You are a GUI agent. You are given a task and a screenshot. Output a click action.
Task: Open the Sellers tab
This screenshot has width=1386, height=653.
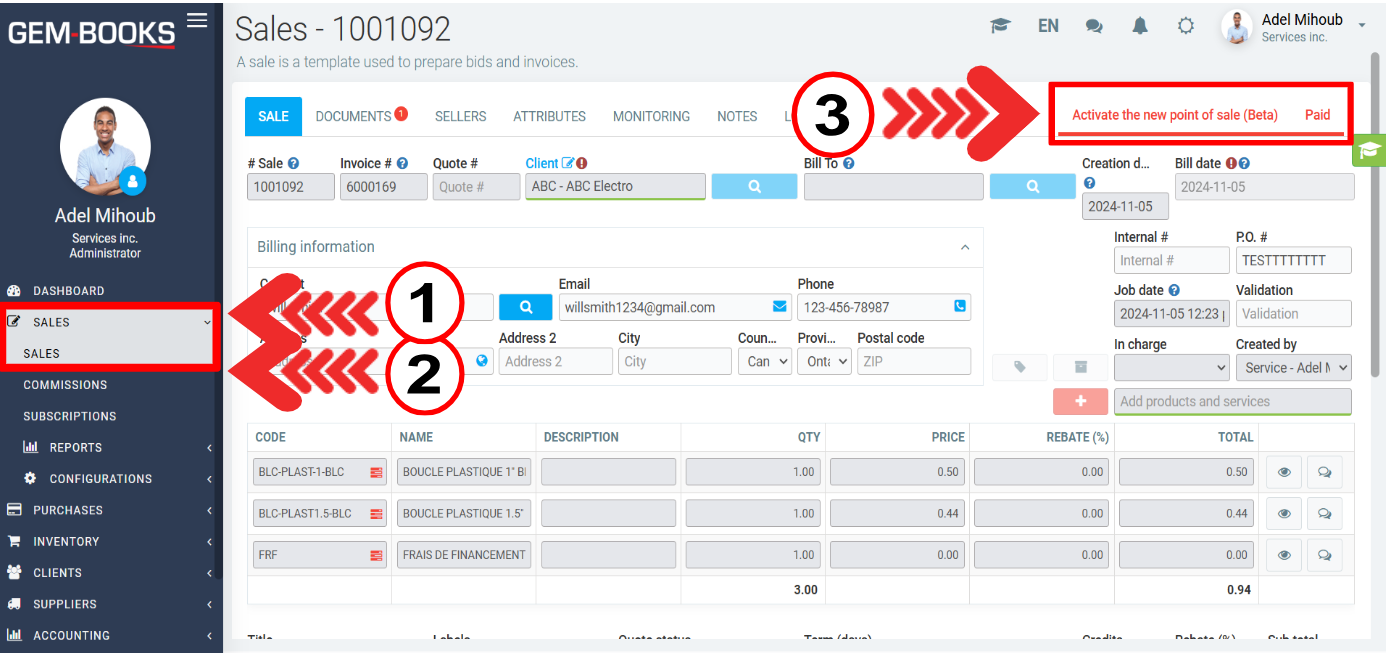pos(460,116)
